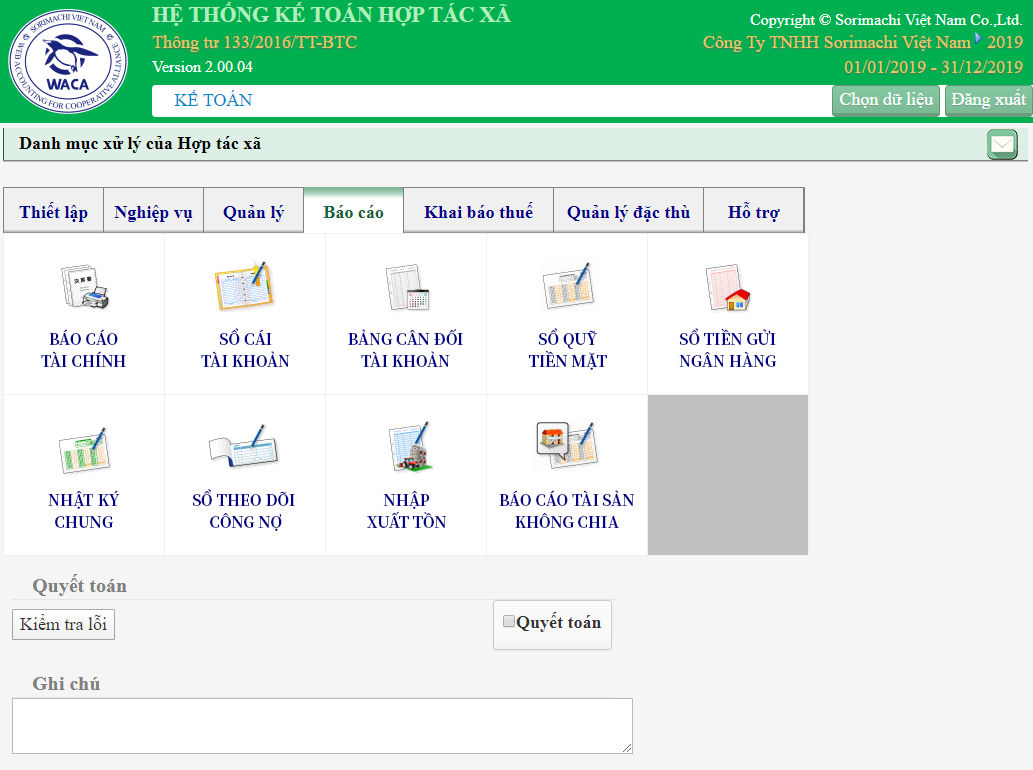Click the Đăng xuất logout button

[988, 100]
